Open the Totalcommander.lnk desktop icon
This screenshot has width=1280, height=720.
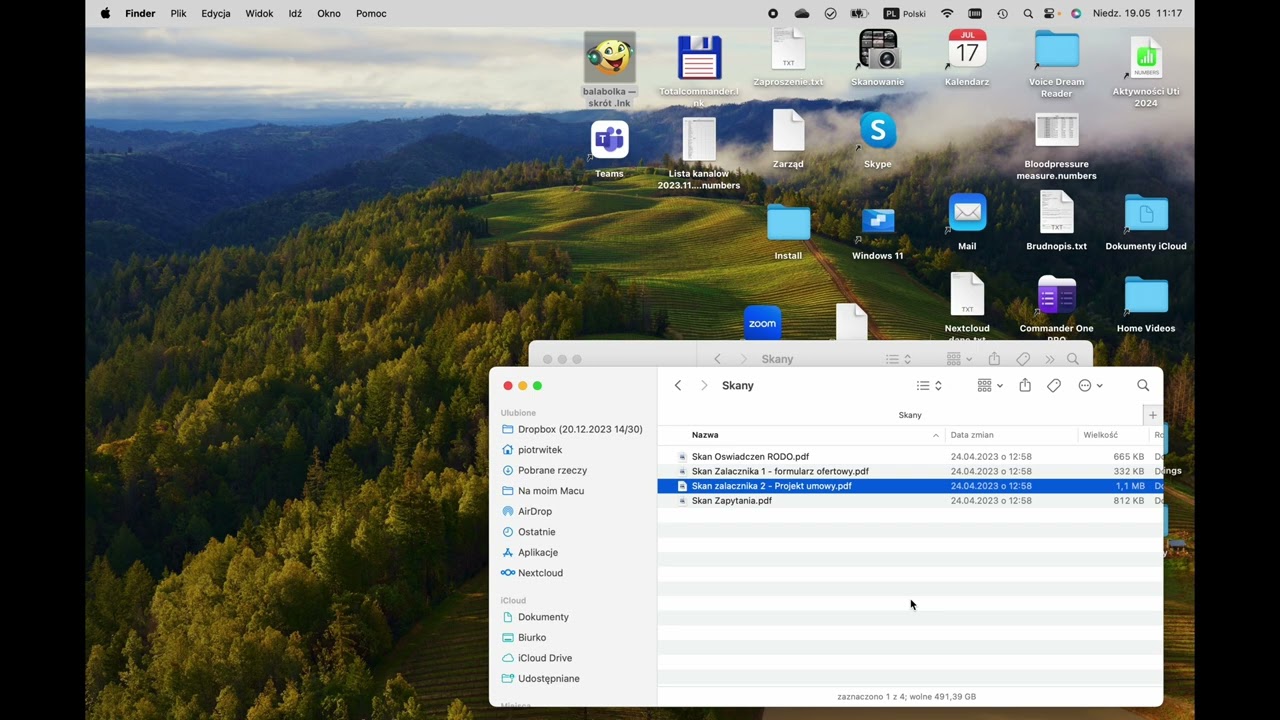699,58
